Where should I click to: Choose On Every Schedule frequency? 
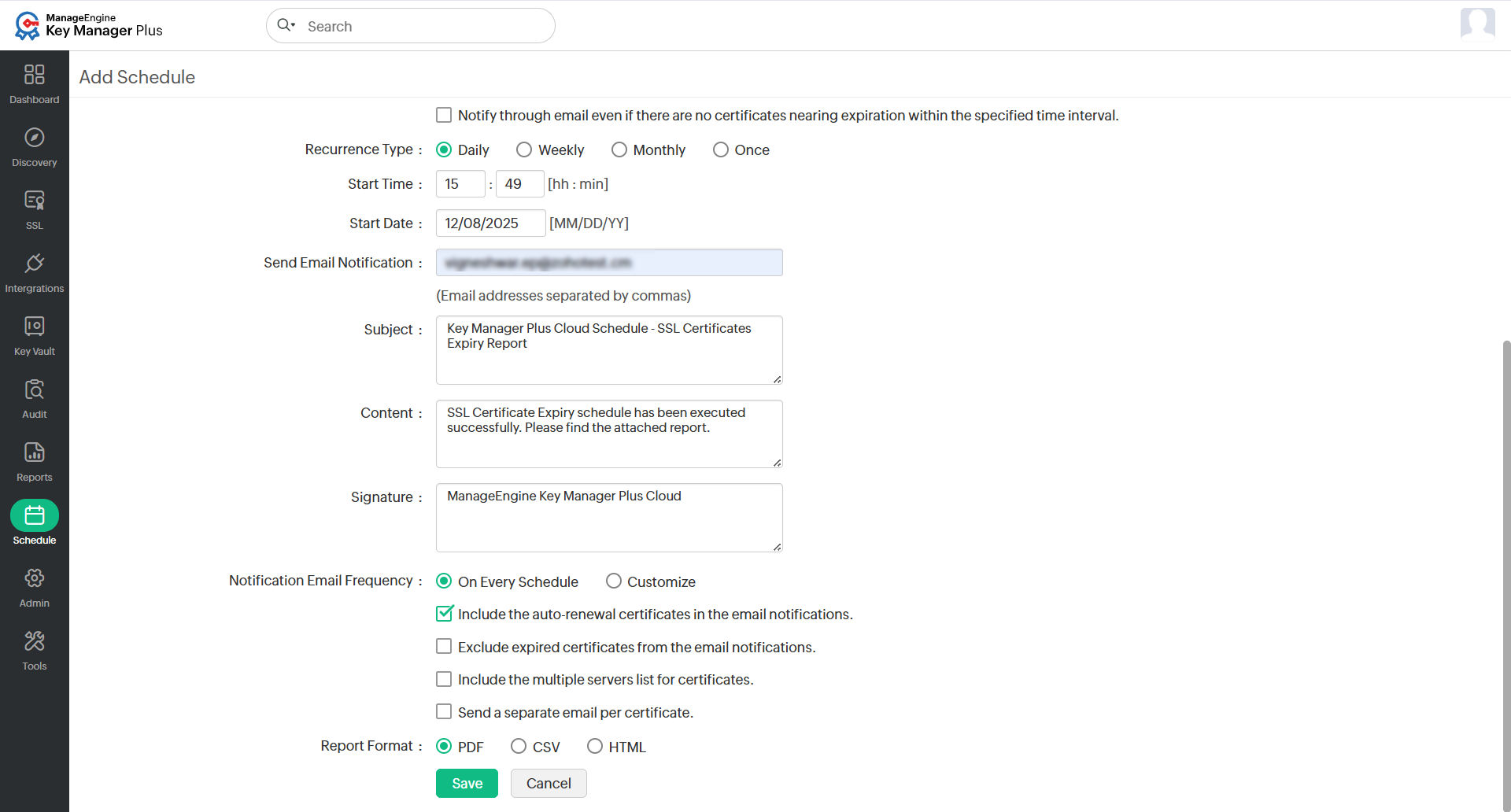[x=444, y=581]
